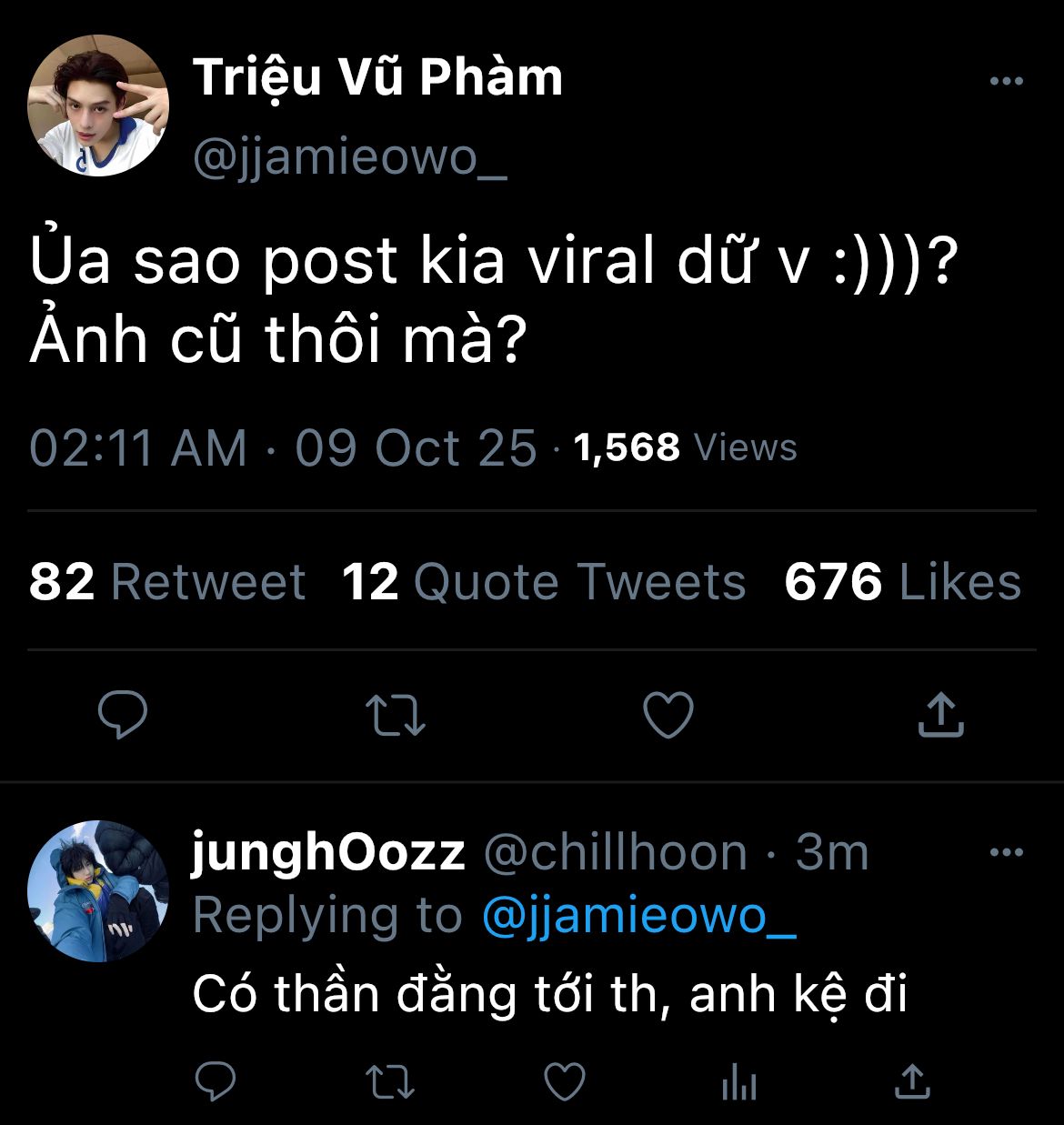View the 676 Likes list
Image resolution: width=1064 pixels, height=1125 pixels.
coord(902,582)
